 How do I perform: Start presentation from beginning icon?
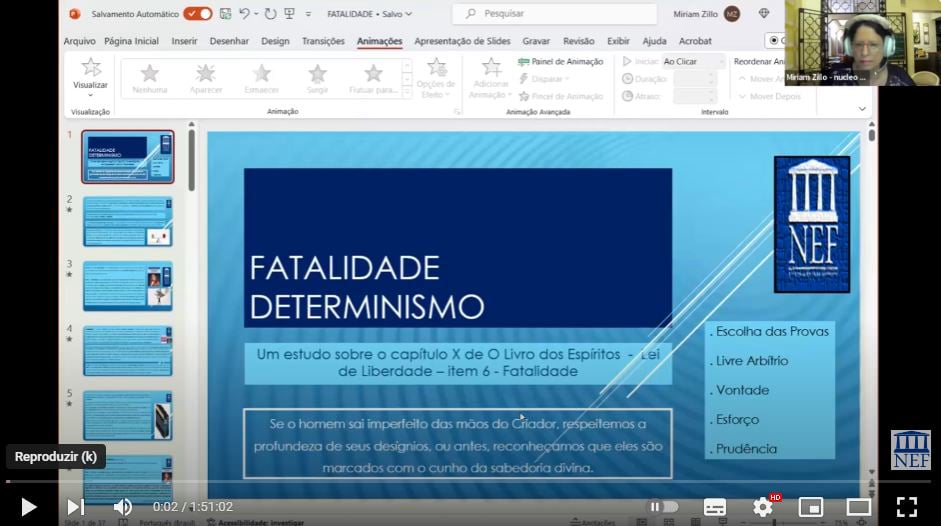tap(289, 13)
